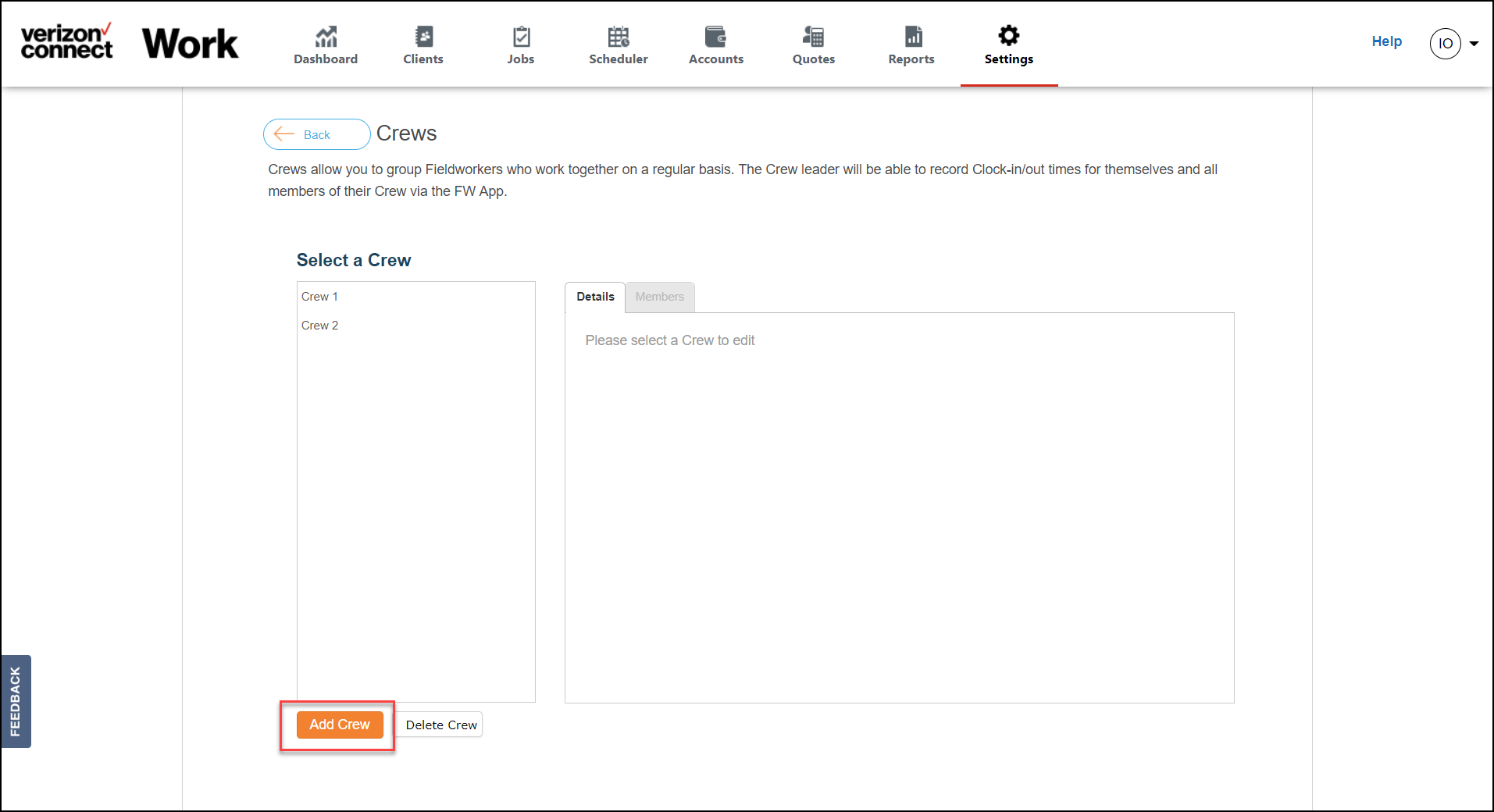Open the Reports chart document icon
This screenshot has width=1494, height=812.
click(x=913, y=36)
